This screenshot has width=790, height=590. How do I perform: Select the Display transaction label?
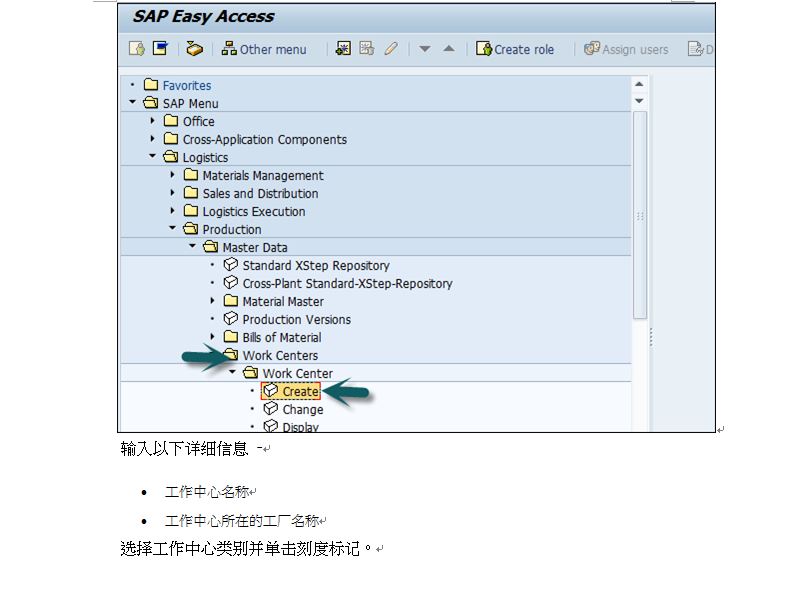(301, 427)
